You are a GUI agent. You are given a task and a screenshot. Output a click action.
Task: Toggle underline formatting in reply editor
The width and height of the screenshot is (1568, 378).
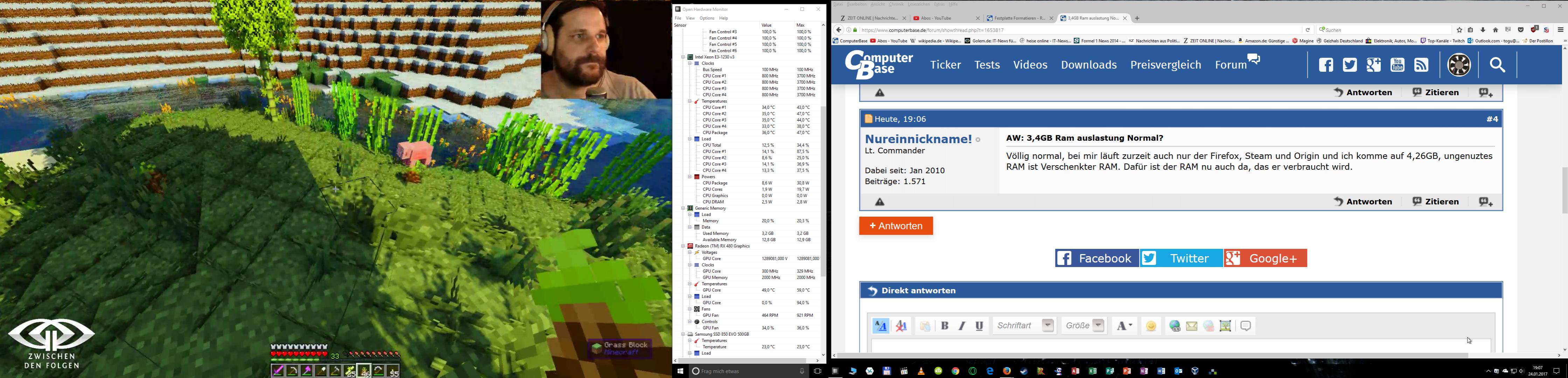980,326
